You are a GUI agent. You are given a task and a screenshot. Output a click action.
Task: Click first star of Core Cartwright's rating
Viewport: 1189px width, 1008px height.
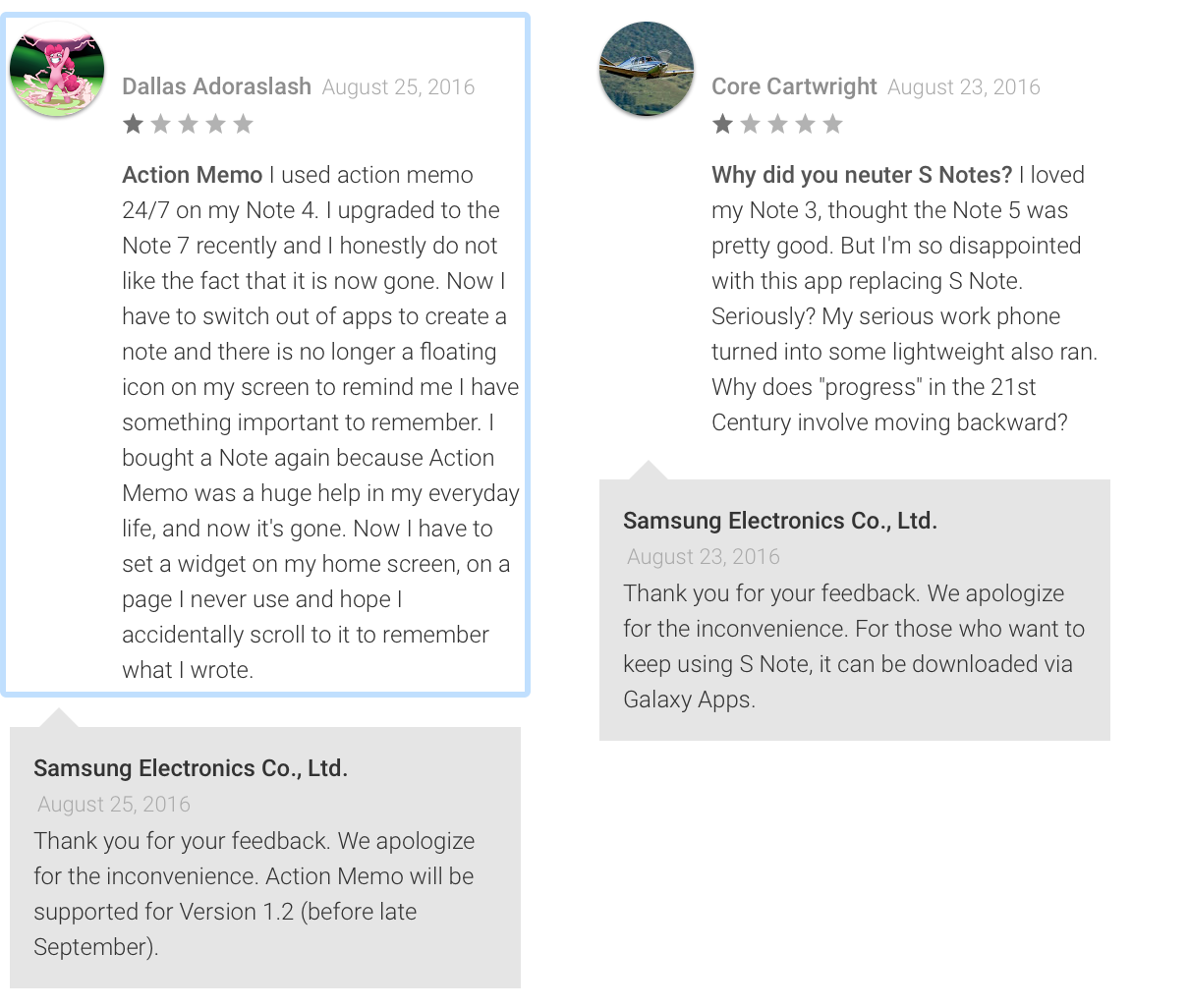pyautogui.click(x=723, y=124)
